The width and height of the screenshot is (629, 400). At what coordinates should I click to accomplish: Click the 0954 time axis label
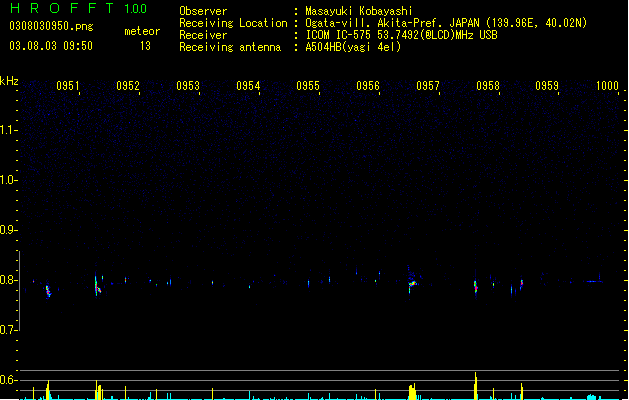pyautogui.click(x=248, y=86)
